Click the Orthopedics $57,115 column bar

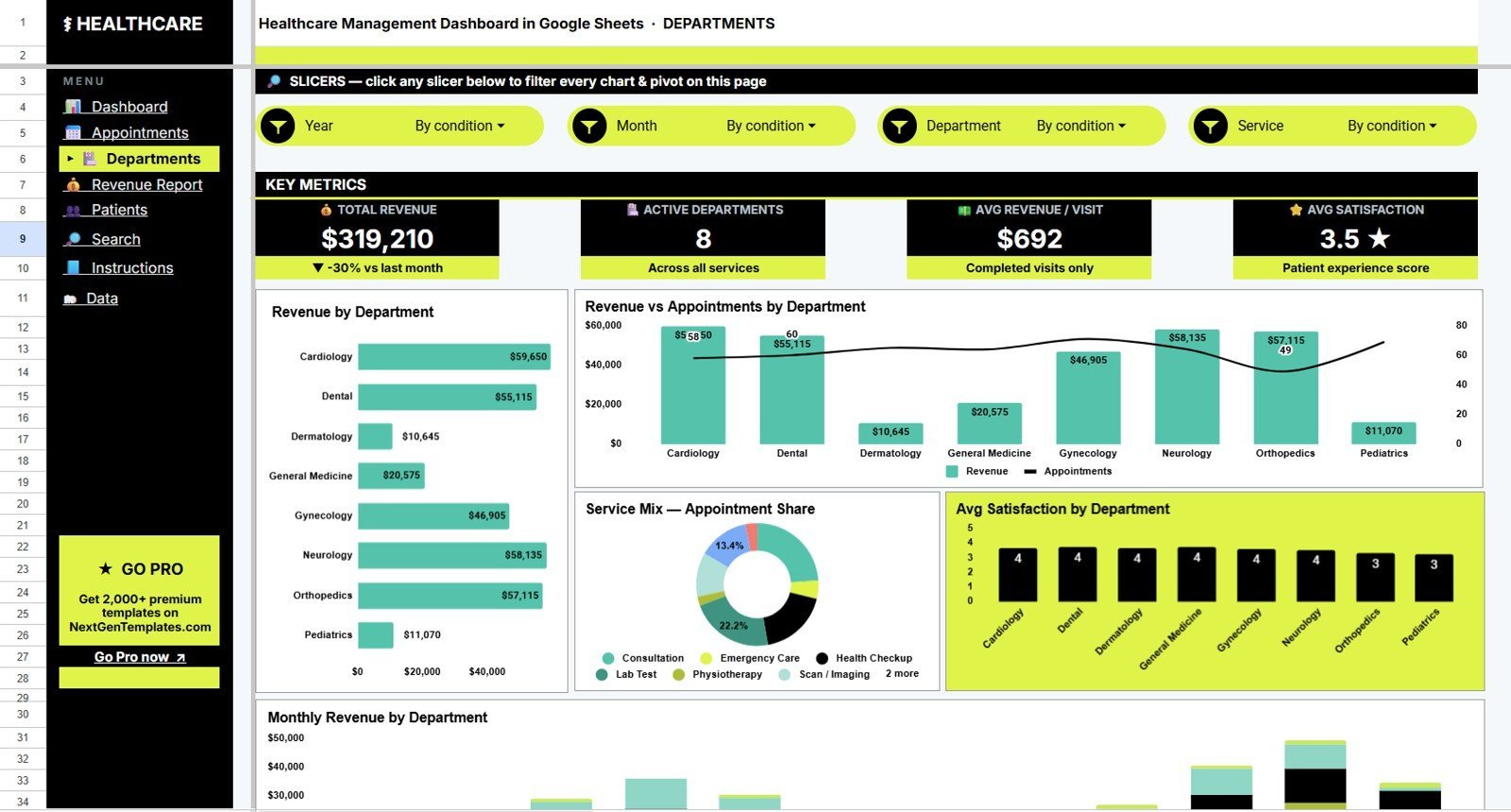[1285, 388]
